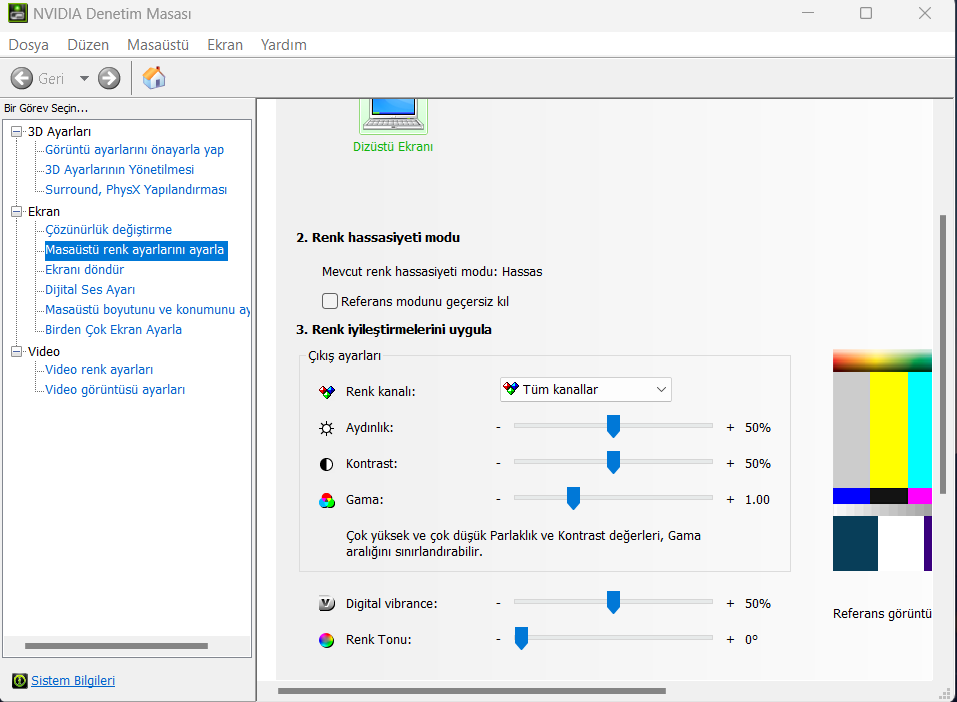Click the 3D Ayarları category label

(59, 131)
